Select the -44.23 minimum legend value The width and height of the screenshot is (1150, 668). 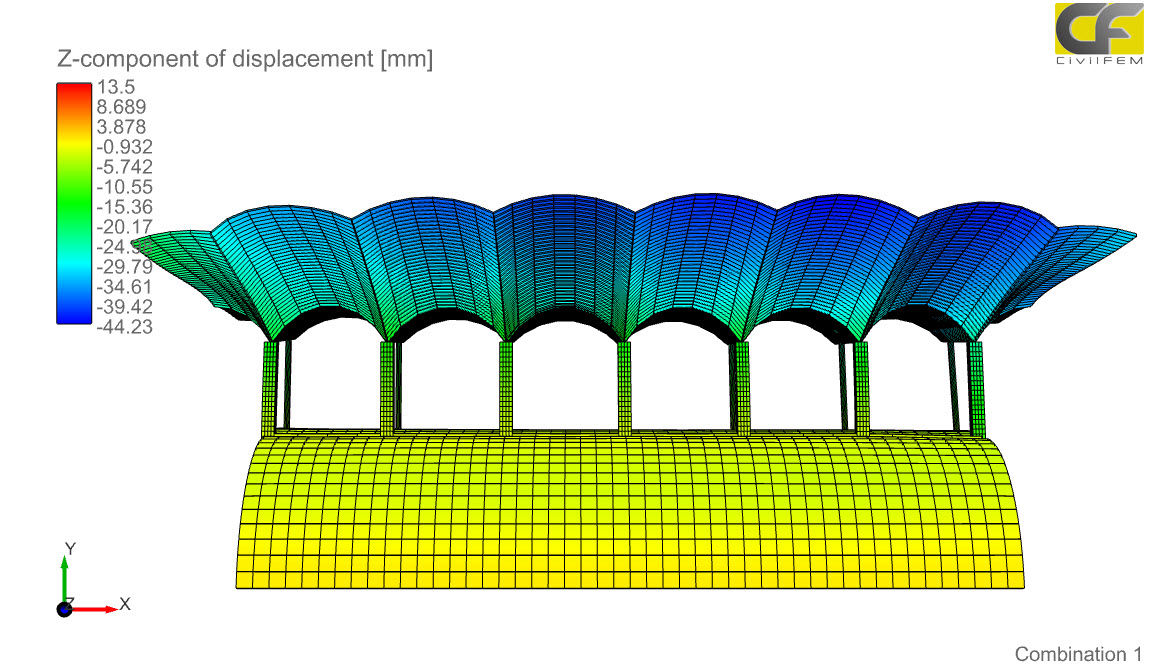(124, 326)
